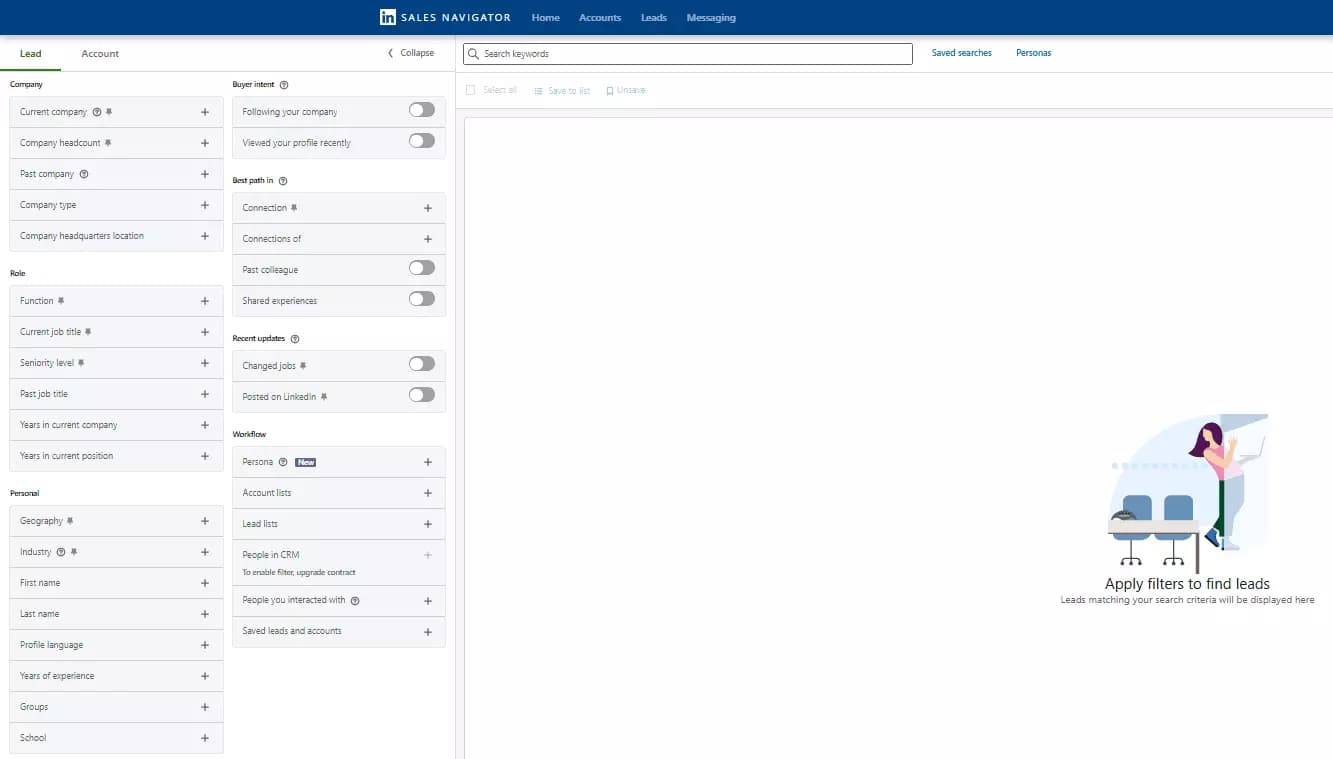Turn on the Changed jobs toggle
The image size is (1333, 759).
pos(421,364)
